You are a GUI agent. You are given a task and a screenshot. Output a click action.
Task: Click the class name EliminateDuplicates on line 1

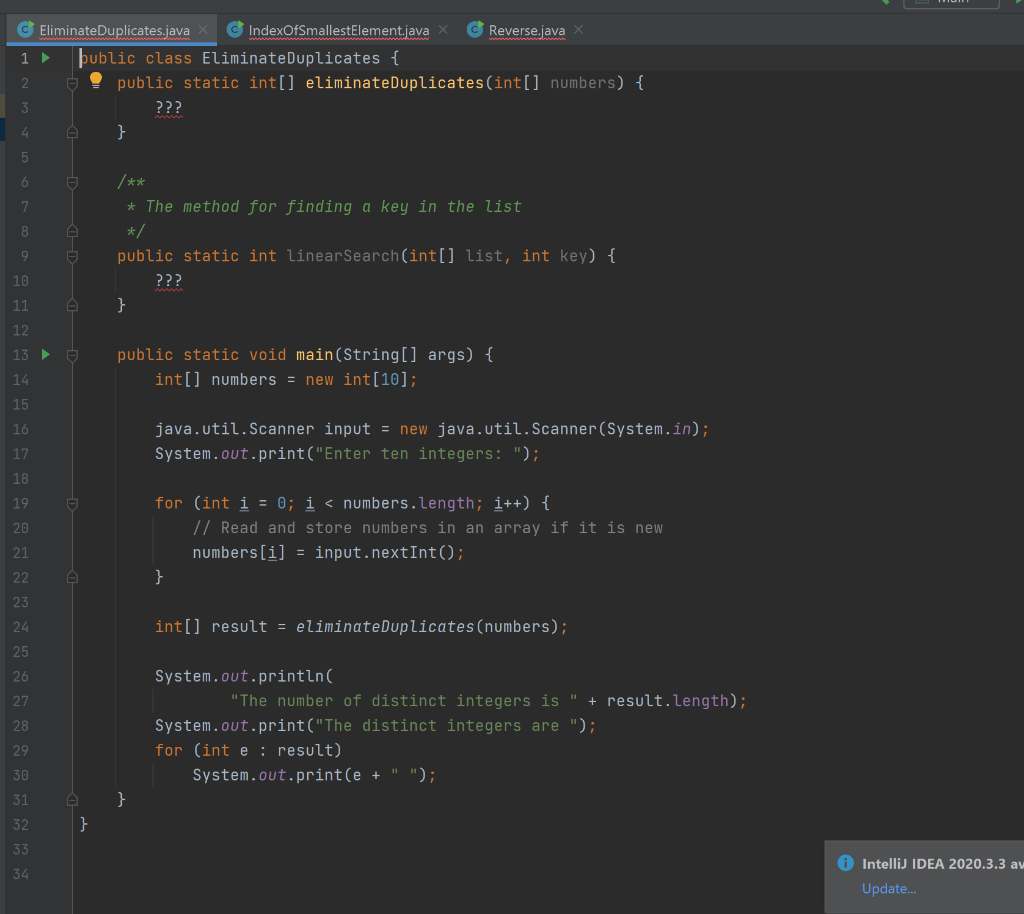pyautogui.click(x=291, y=58)
